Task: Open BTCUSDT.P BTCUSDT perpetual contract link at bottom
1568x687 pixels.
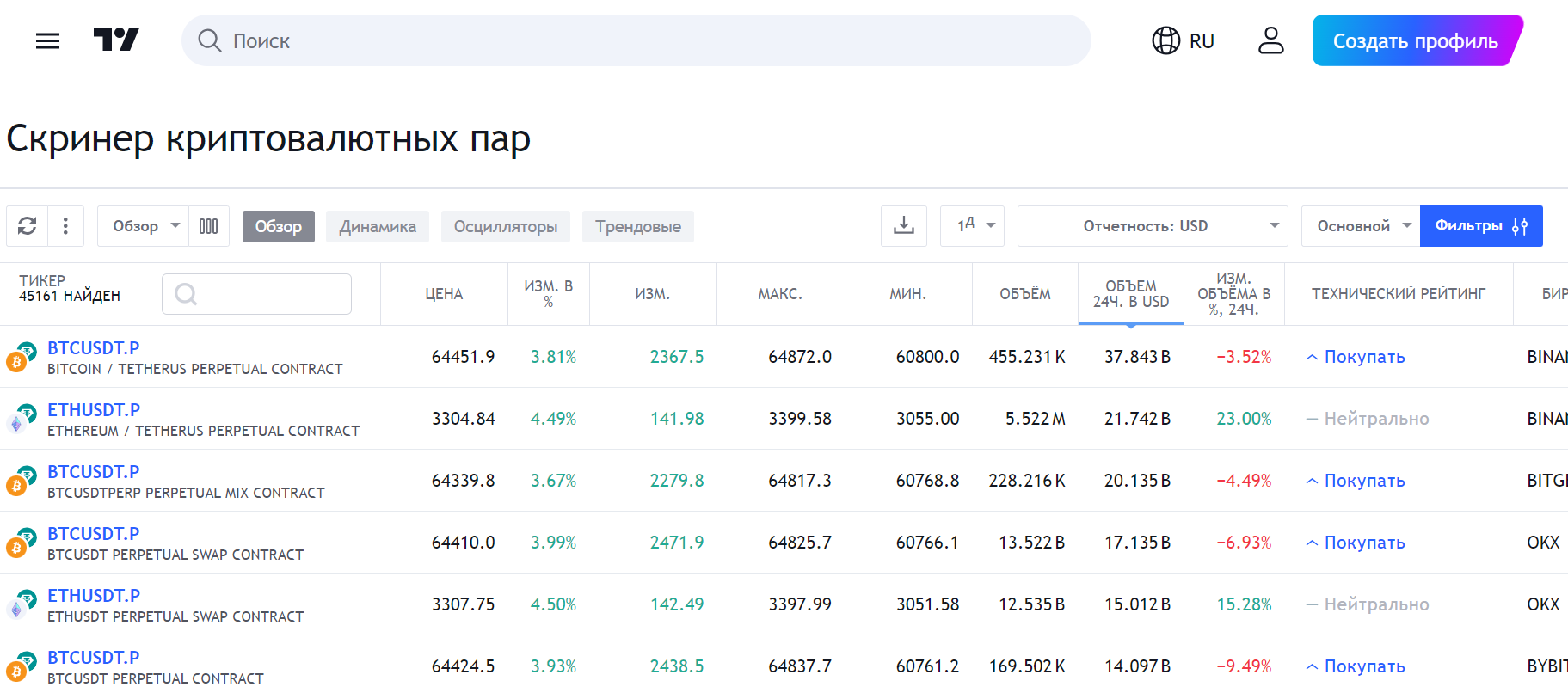Action: 93,658
